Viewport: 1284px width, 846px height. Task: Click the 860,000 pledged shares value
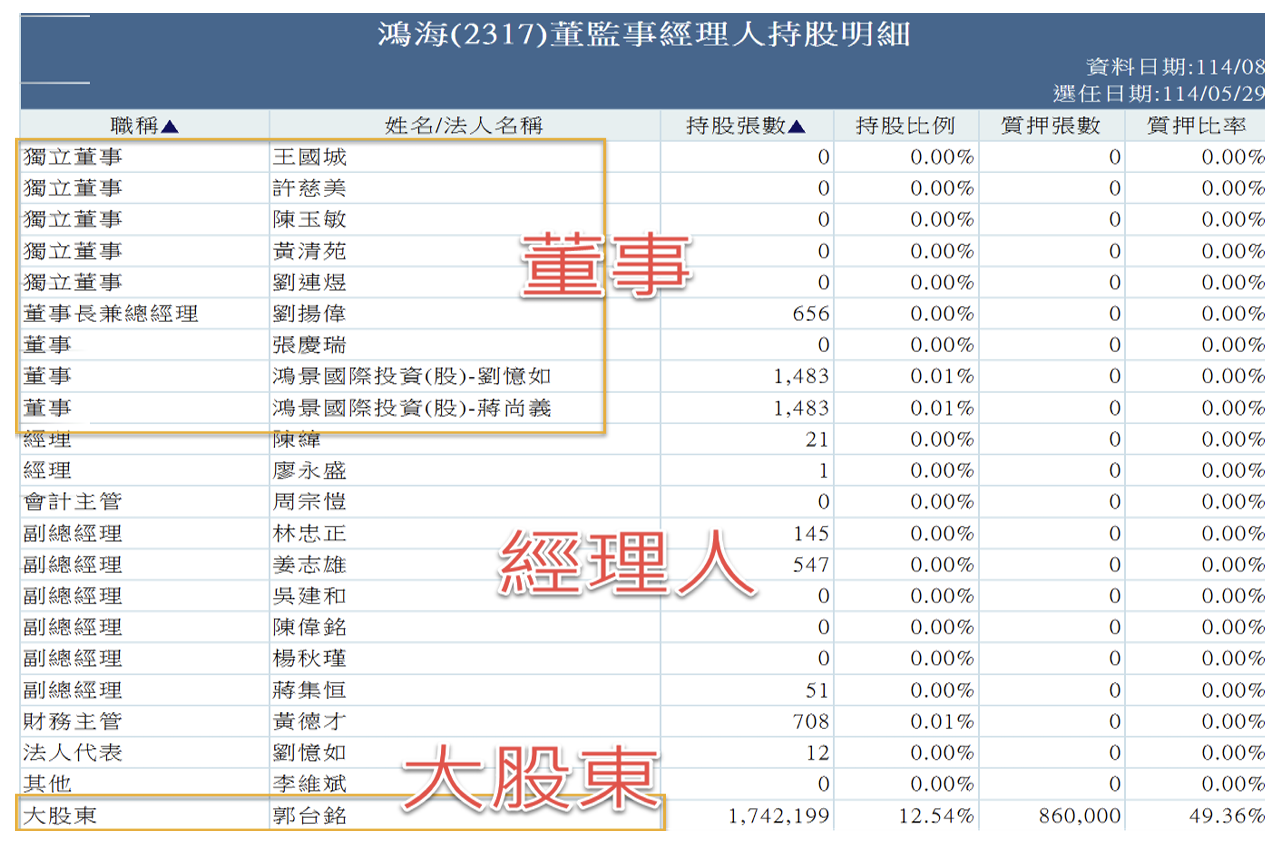coord(1080,816)
